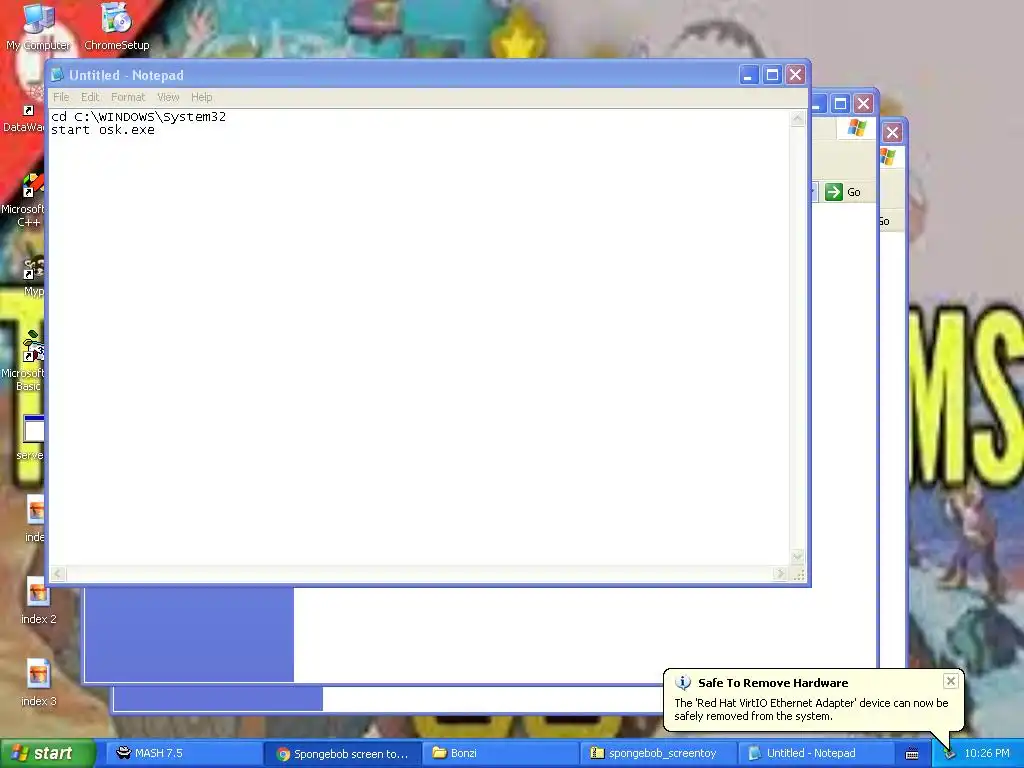The height and width of the screenshot is (768, 1024).
Task: Open the View menu in Notepad
Action: click(168, 97)
